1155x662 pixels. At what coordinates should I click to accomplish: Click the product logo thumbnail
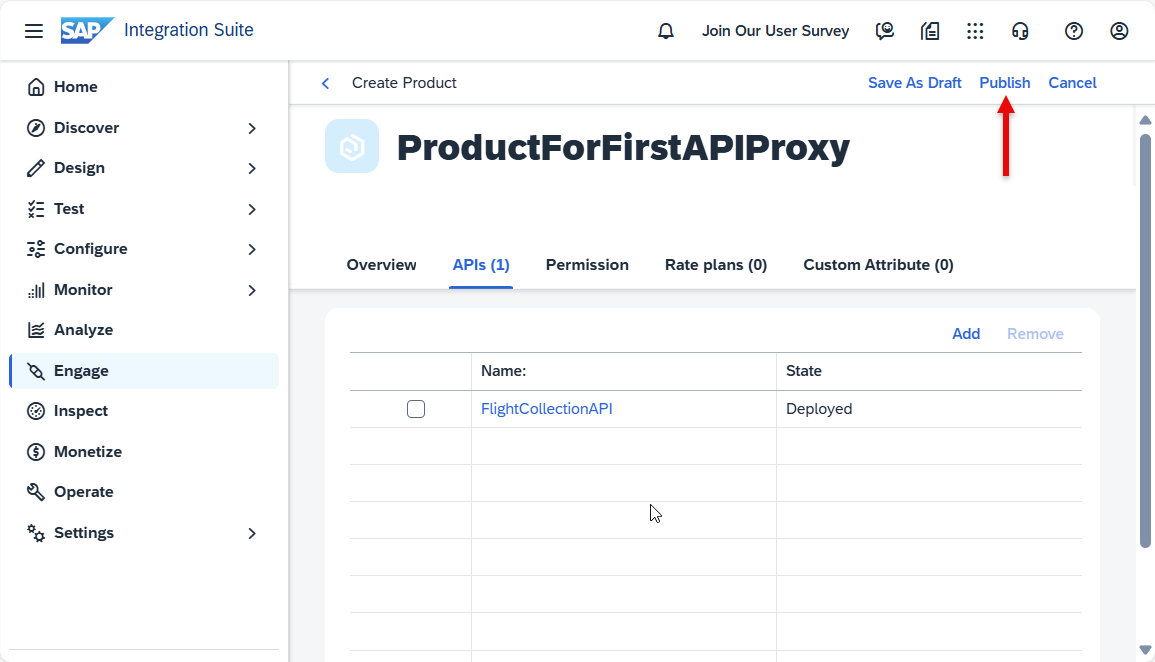[352, 147]
